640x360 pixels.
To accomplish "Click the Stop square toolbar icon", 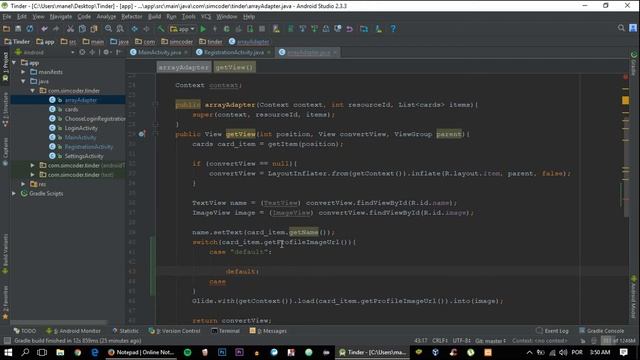I will (262, 29).
